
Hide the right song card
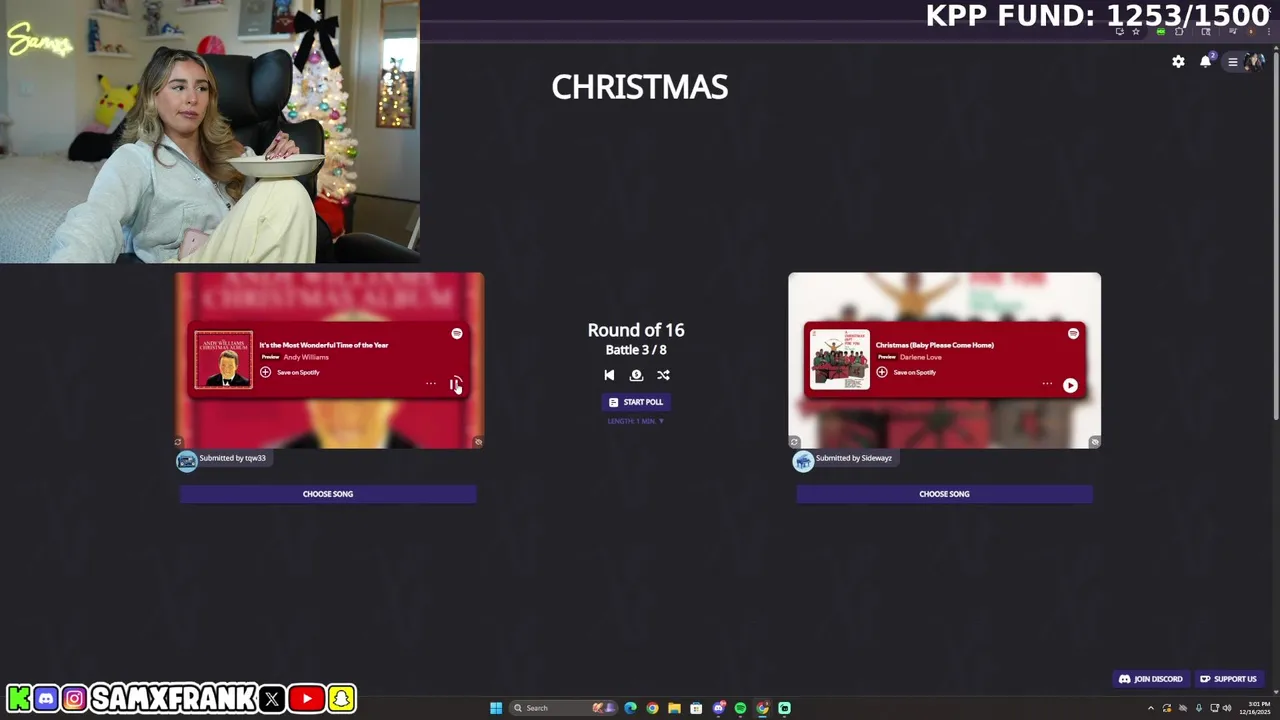click(1095, 442)
